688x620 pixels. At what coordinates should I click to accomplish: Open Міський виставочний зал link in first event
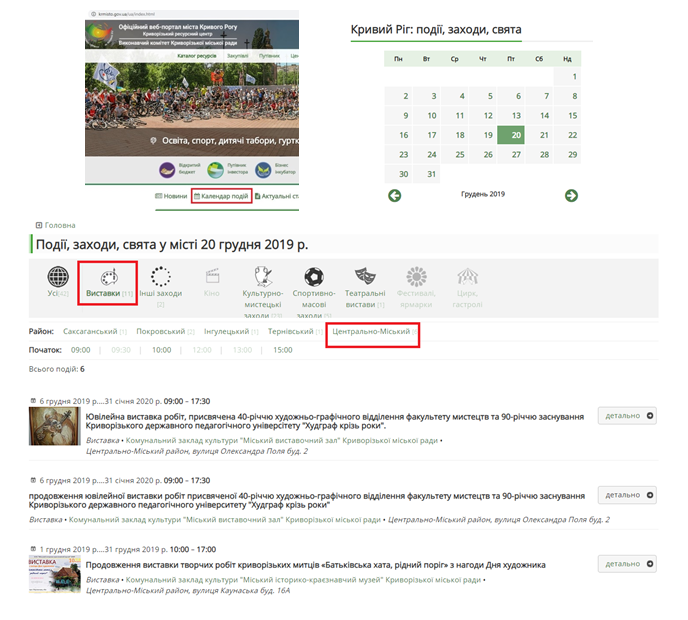pyautogui.click(x=282, y=440)
